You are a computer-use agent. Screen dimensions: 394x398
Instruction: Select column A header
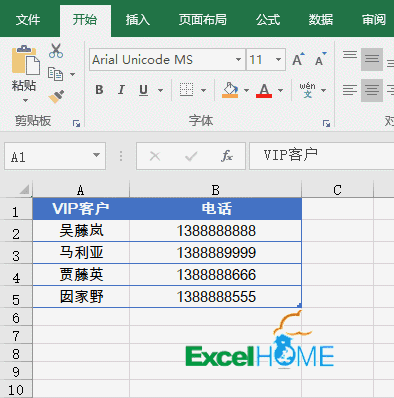81,190
